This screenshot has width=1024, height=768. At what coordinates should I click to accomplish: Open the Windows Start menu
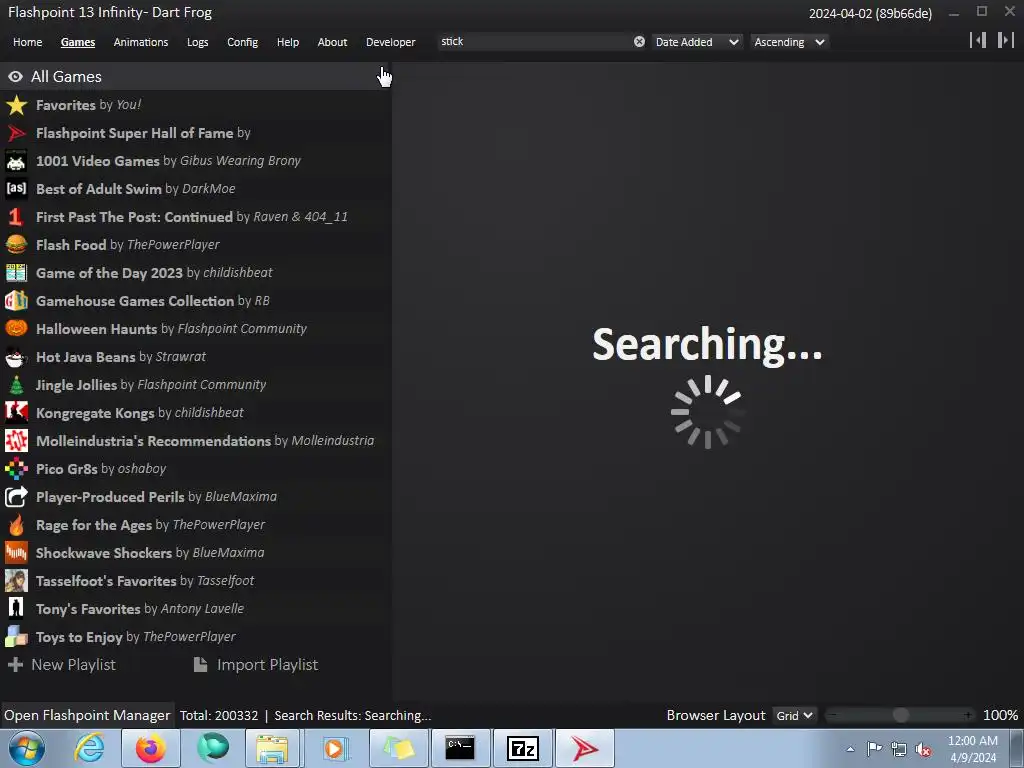(27, 748)
